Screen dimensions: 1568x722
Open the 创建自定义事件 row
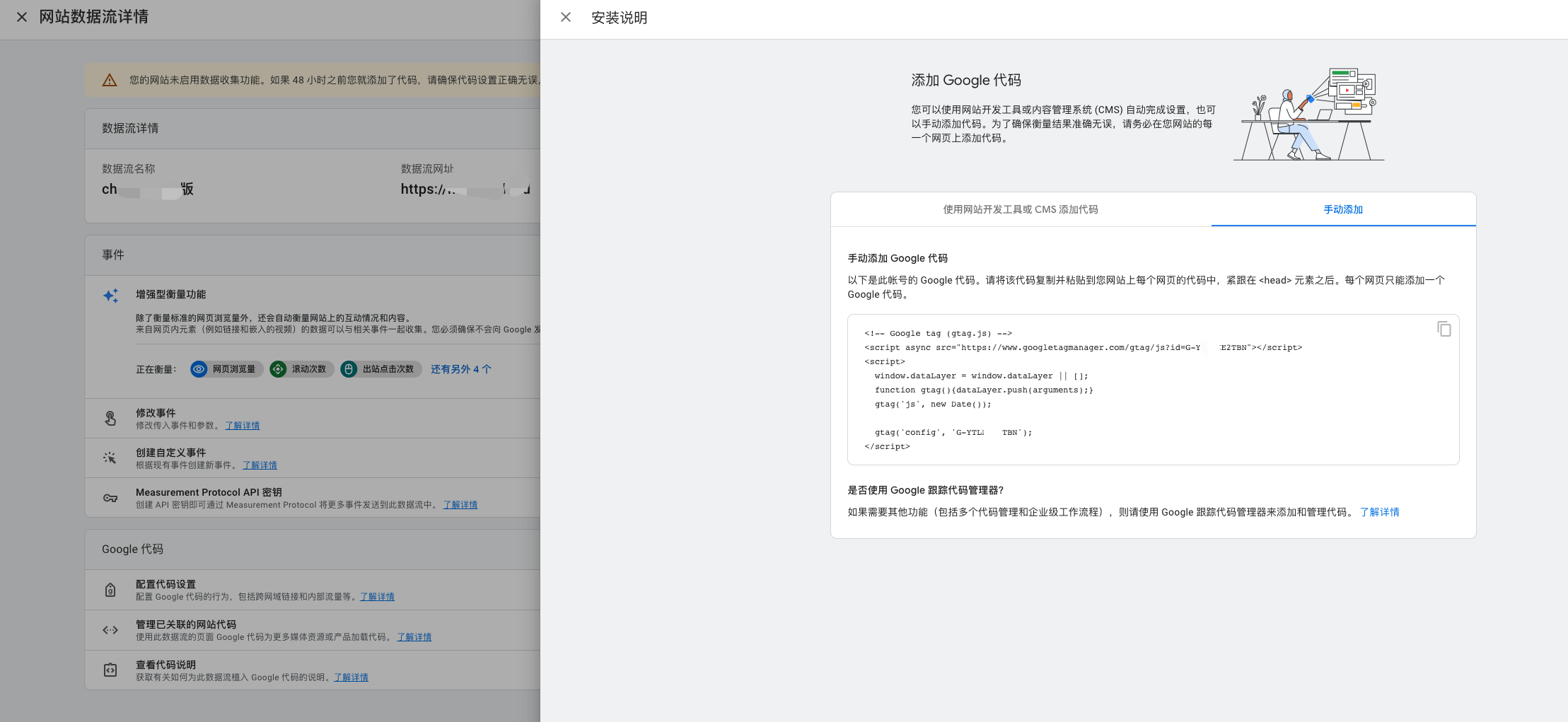(x=313, y=458)
